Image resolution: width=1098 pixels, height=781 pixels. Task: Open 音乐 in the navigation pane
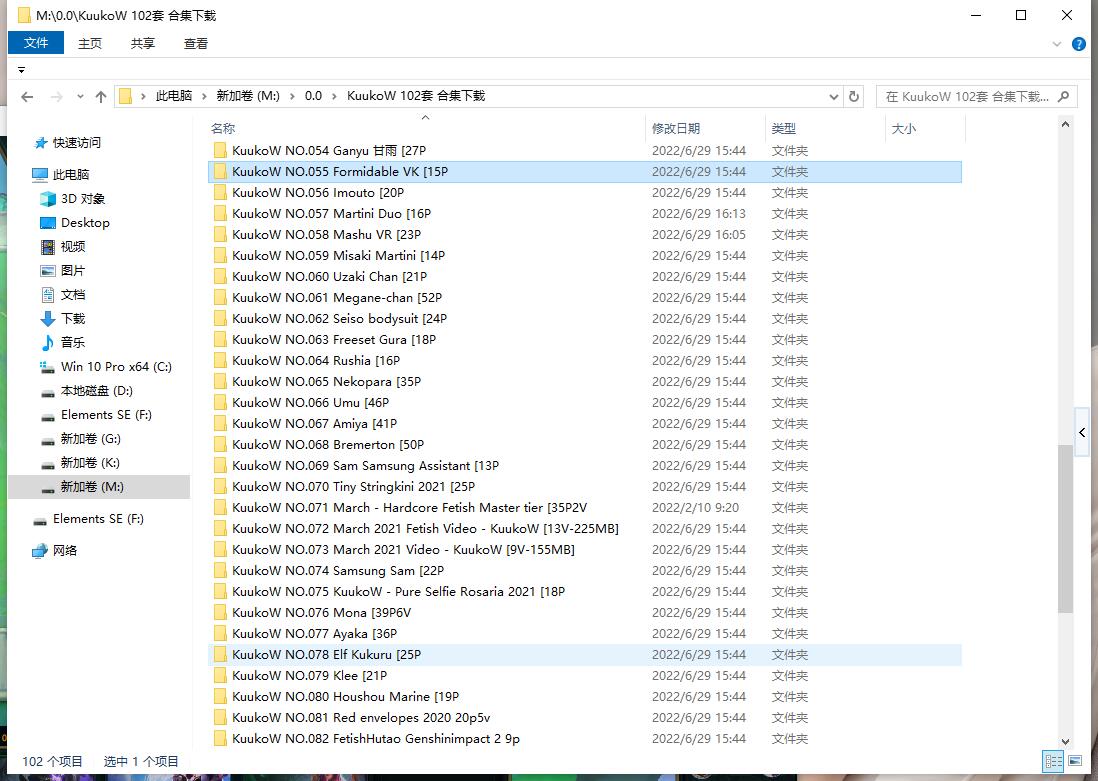click(x=73, y=343)
